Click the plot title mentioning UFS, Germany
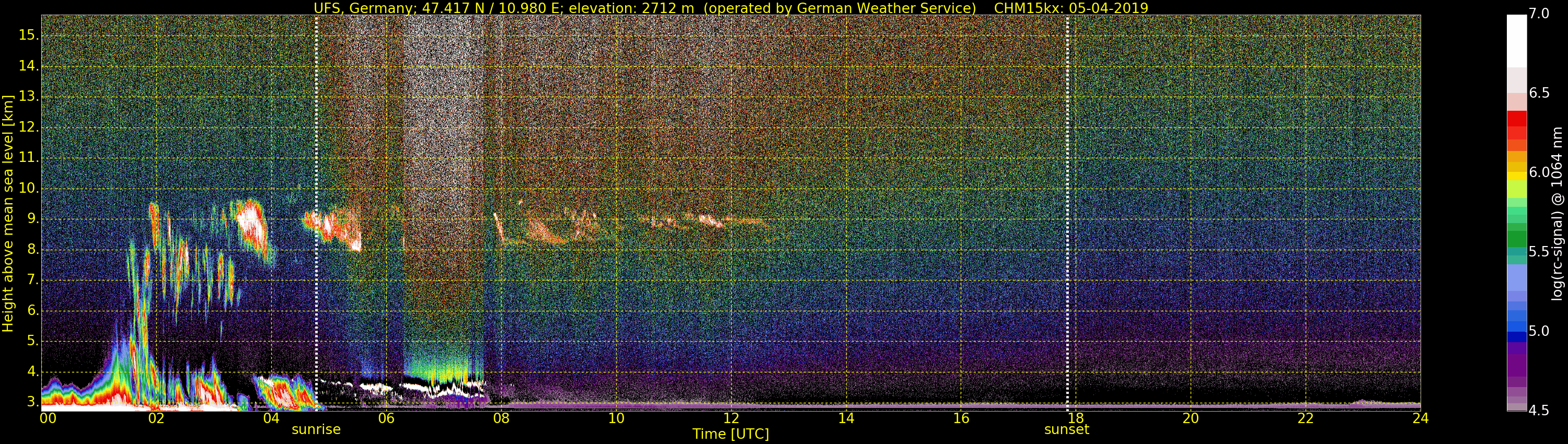The image size is (1568, 444). click(731, 8)
